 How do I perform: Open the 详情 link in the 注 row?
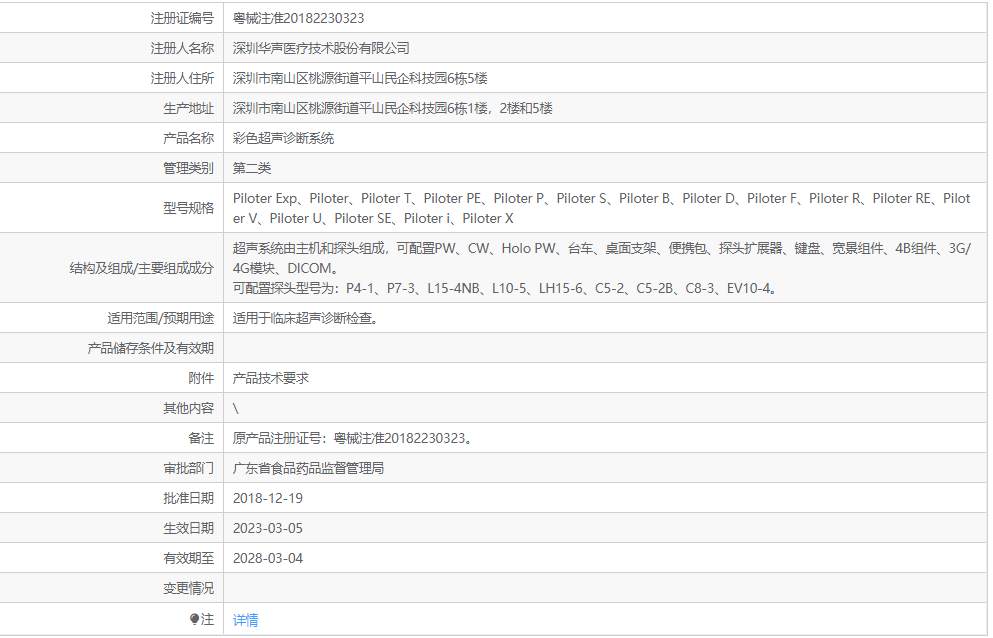(x=245, y=620)
